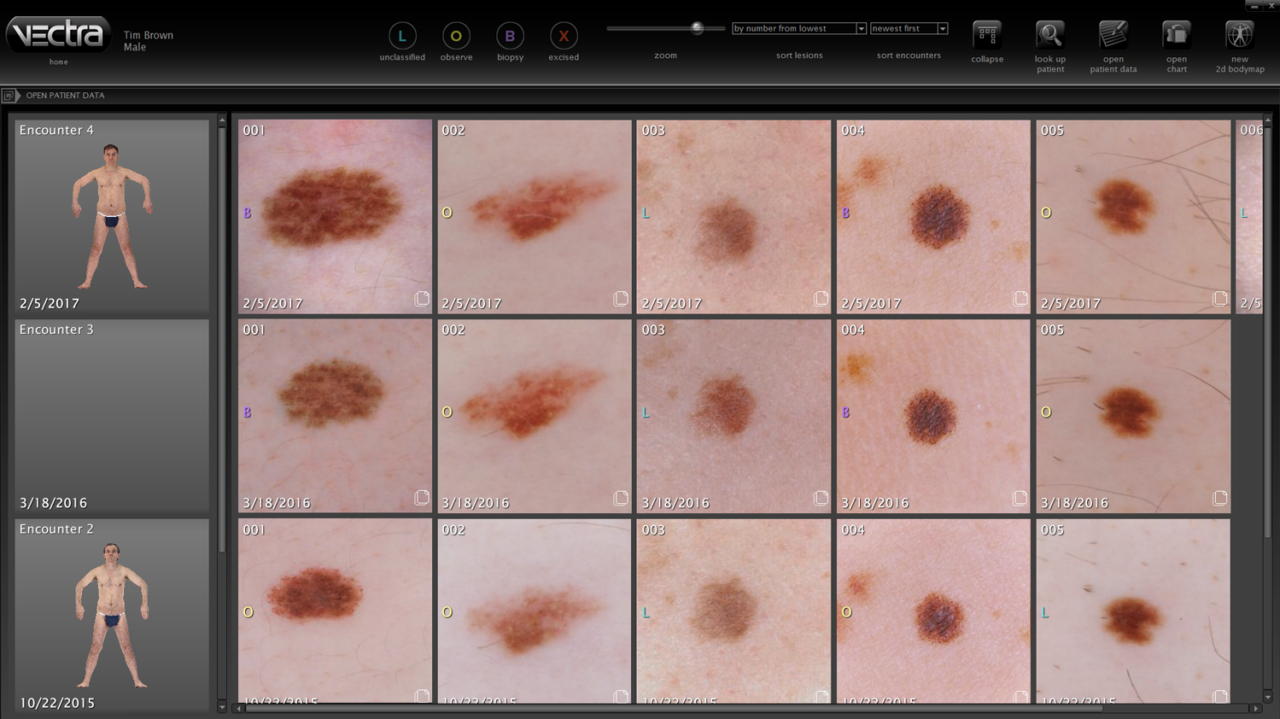Image resolution: width=1280 pixels, height=719 pixels.
Task: Click the notes icon on lesion 005 from 3/18/2016
Action: (1220, 498)
